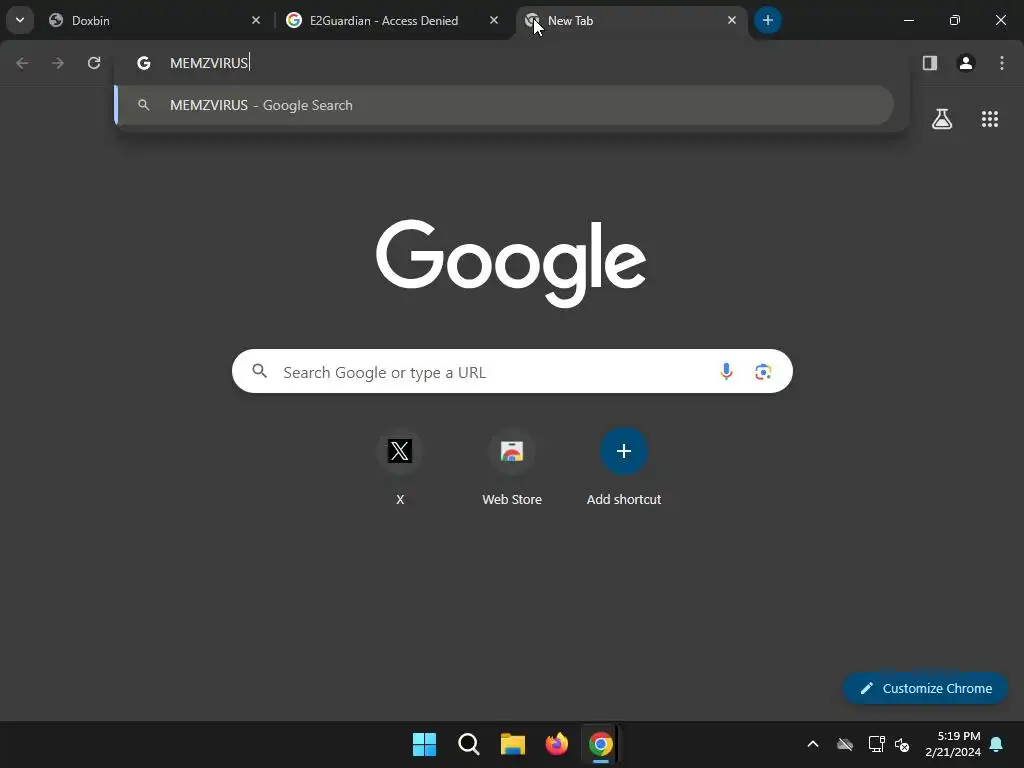
Task: Switch to the E2Guardian - Access Denied tab
Action: (392, 20)
